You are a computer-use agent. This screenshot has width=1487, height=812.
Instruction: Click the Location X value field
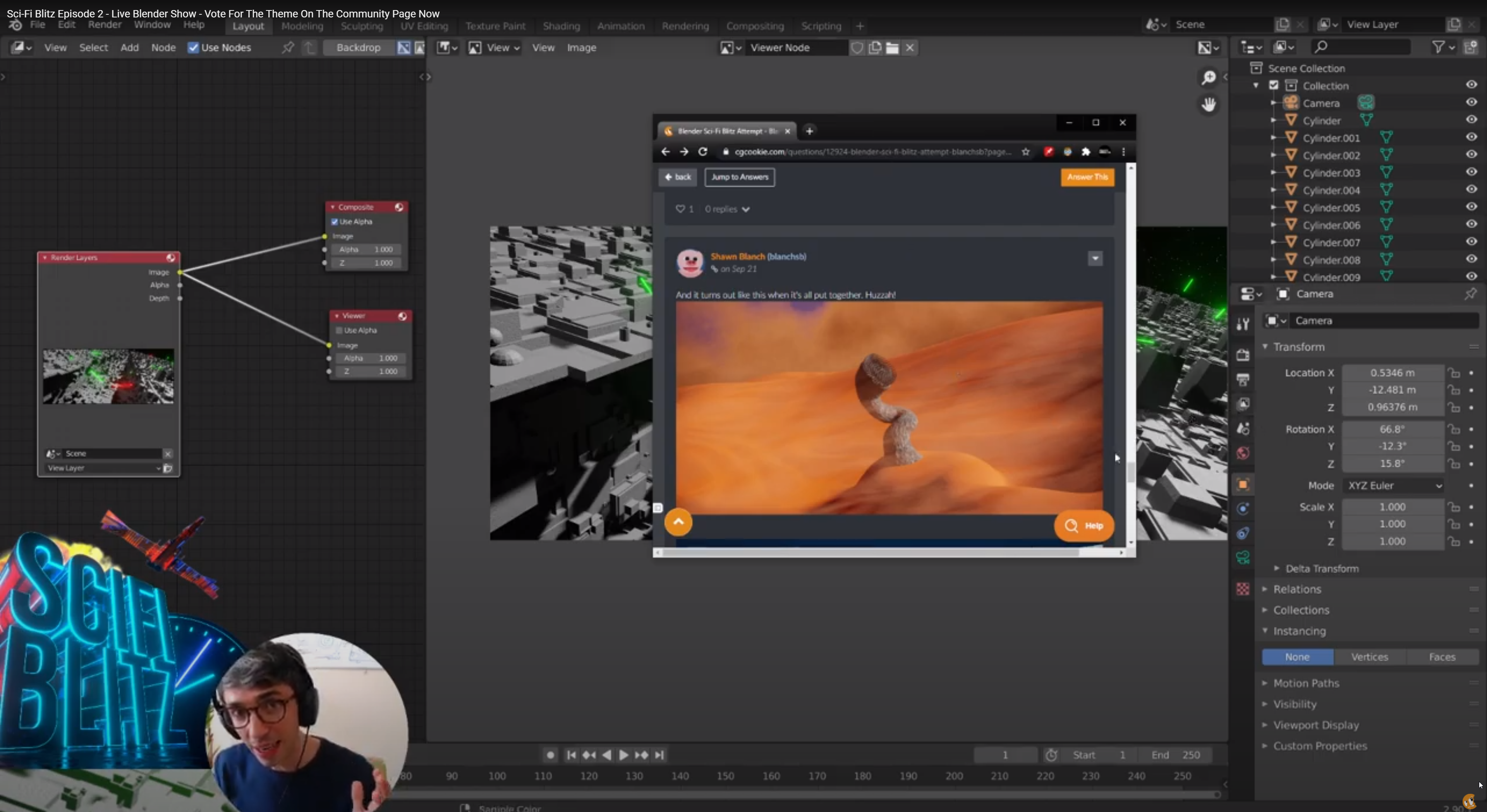pos(1392,373)
